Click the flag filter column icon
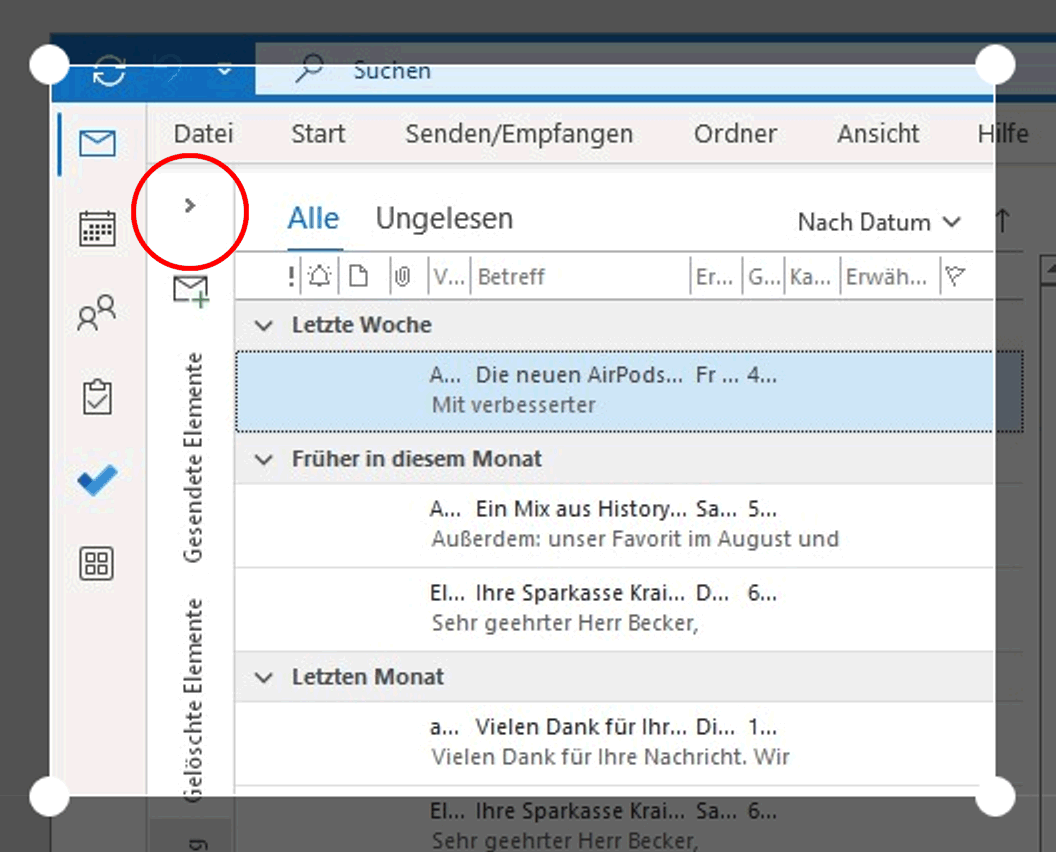 (956, 276)
